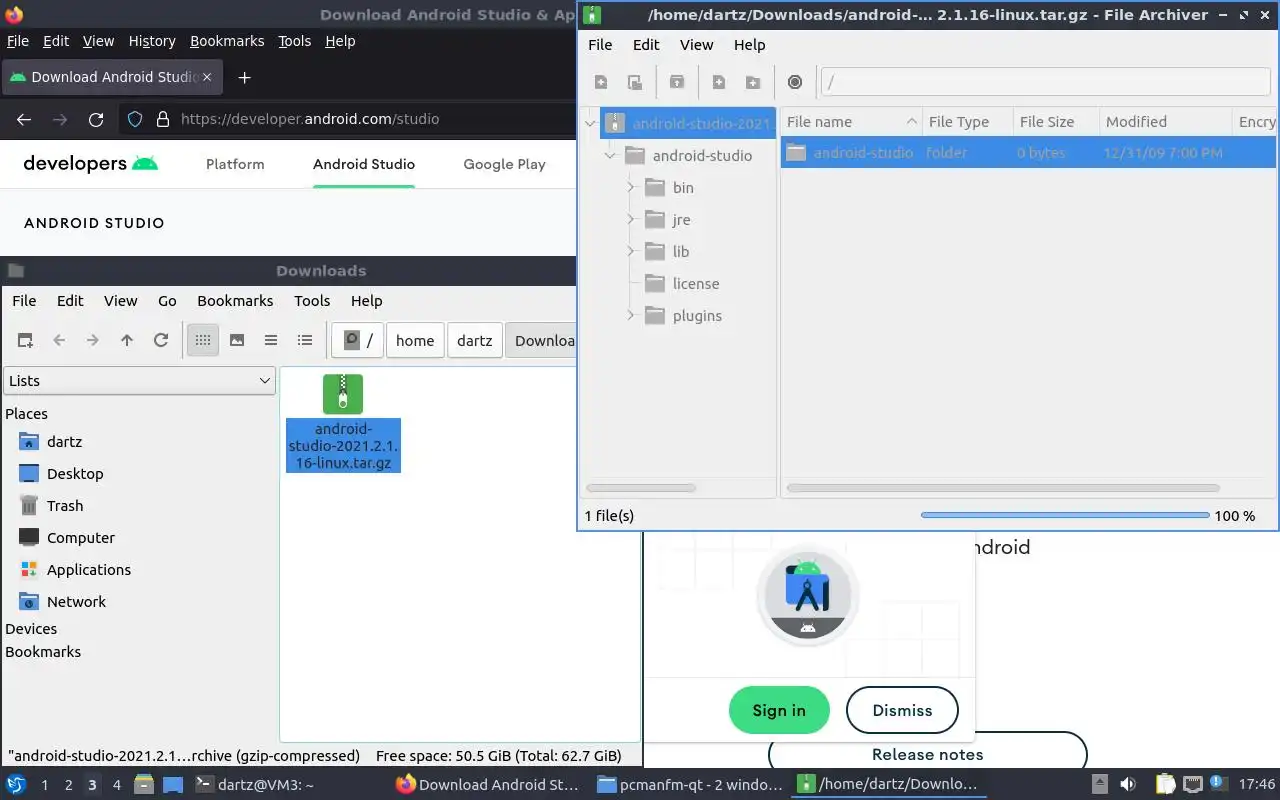
Task: Open a new Firefox tab with plus
Action: (244, 77)
